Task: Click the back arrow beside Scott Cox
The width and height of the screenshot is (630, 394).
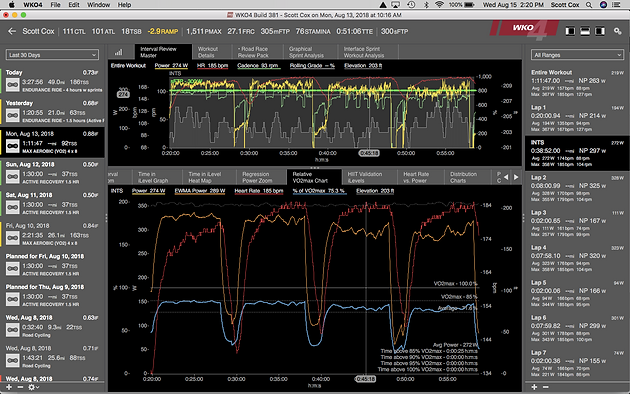Action: (x=12, y=31)
